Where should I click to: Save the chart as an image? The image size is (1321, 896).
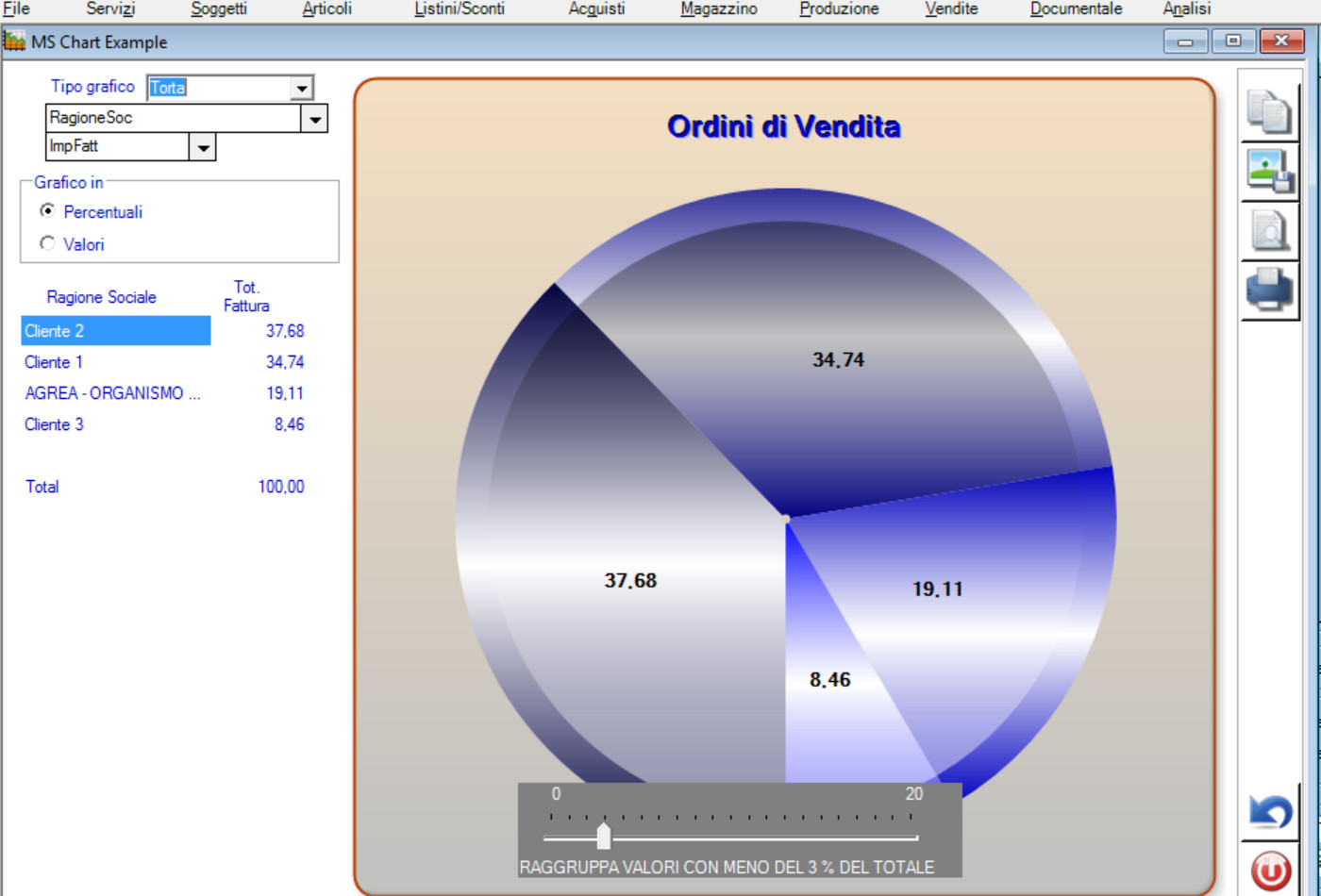pyautogui.click(x=1269, y=171)
